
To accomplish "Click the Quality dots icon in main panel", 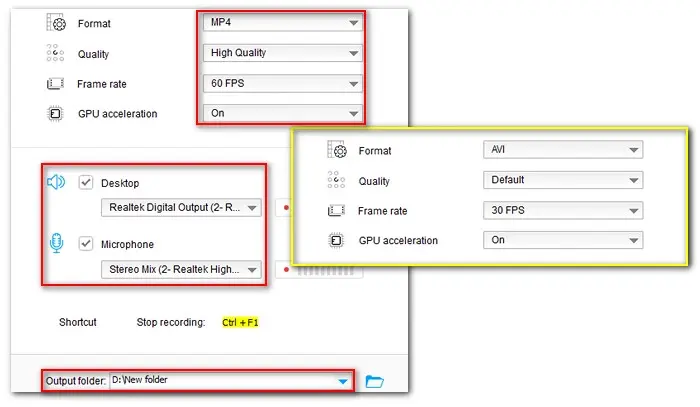I will [55, 53].
